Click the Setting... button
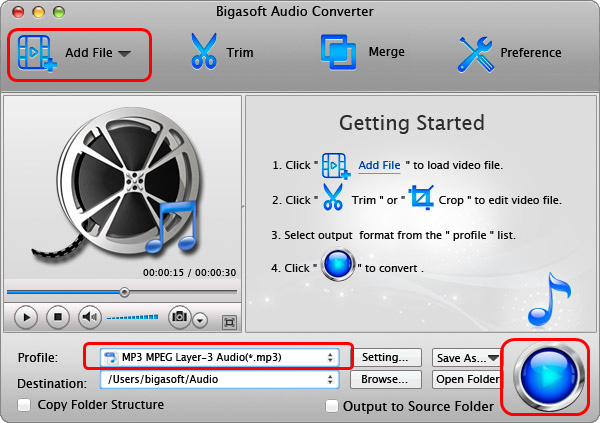This screenshot has width=600, height=423. point(386,357)
